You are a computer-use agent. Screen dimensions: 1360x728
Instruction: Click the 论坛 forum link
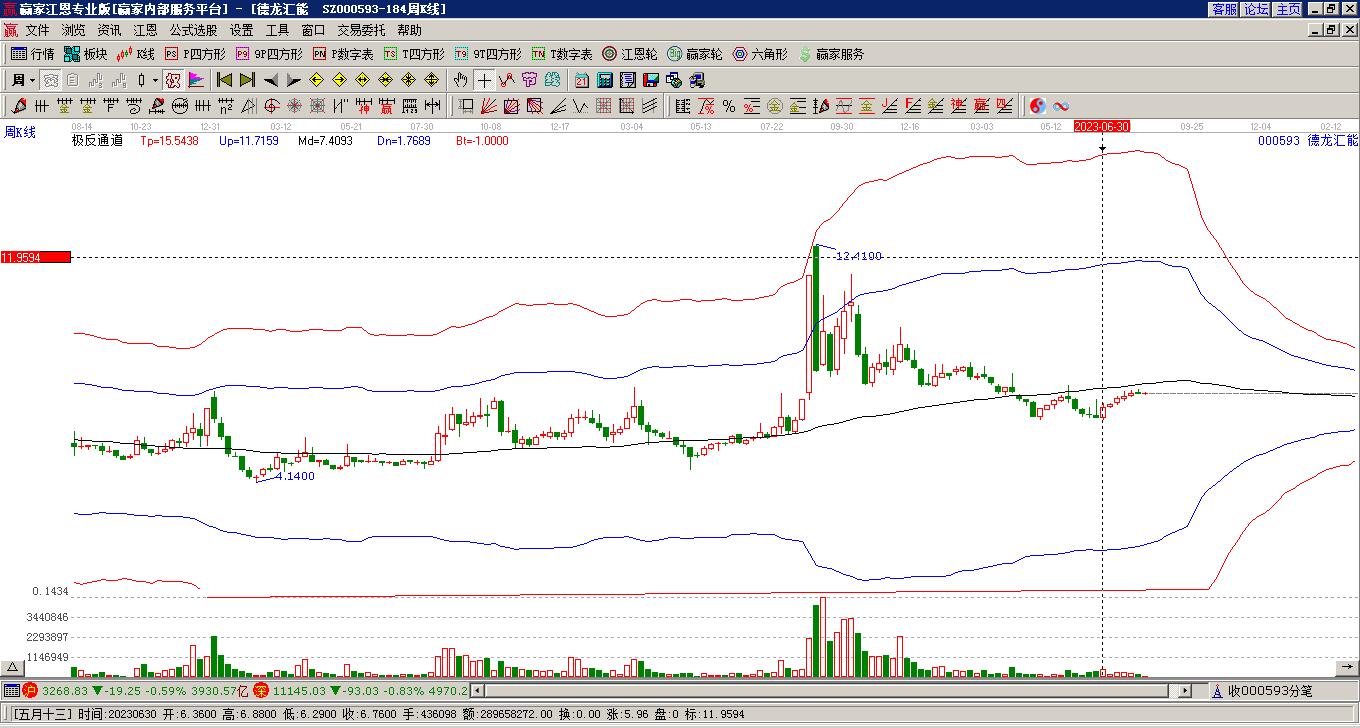point(1256,9)
